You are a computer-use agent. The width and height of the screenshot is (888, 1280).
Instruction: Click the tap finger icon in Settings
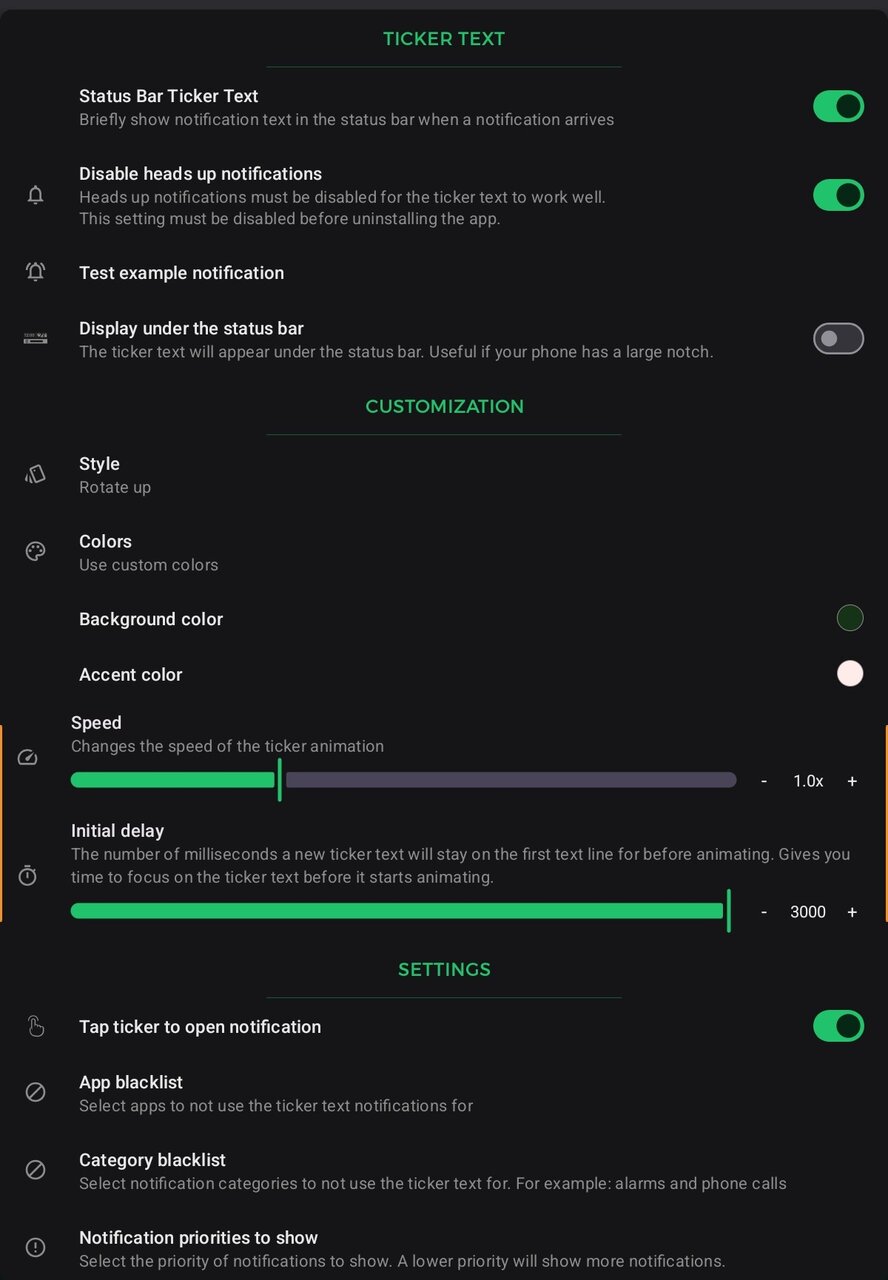[x=36, y=1026]
